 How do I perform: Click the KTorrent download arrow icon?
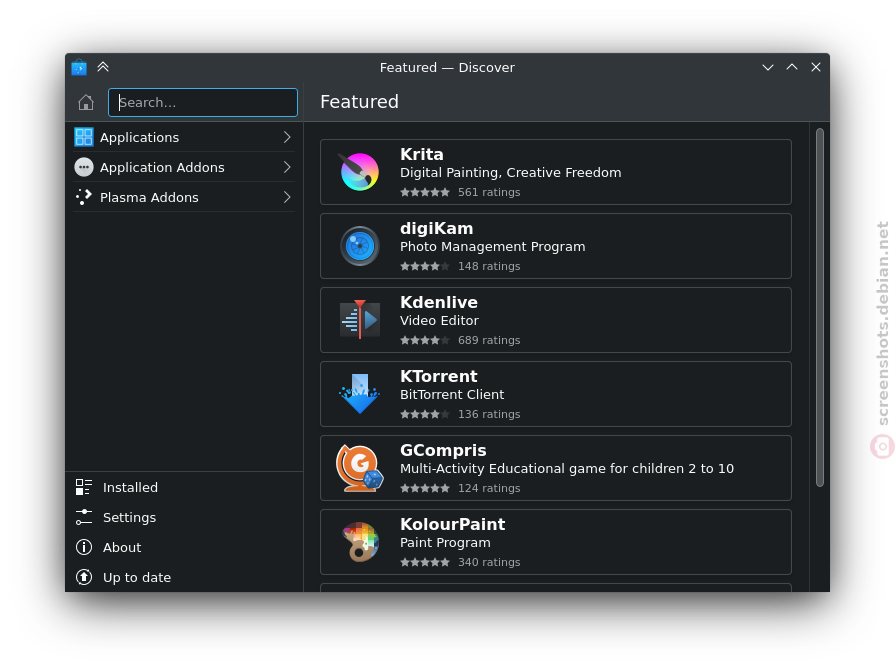(x=360, y=394)
